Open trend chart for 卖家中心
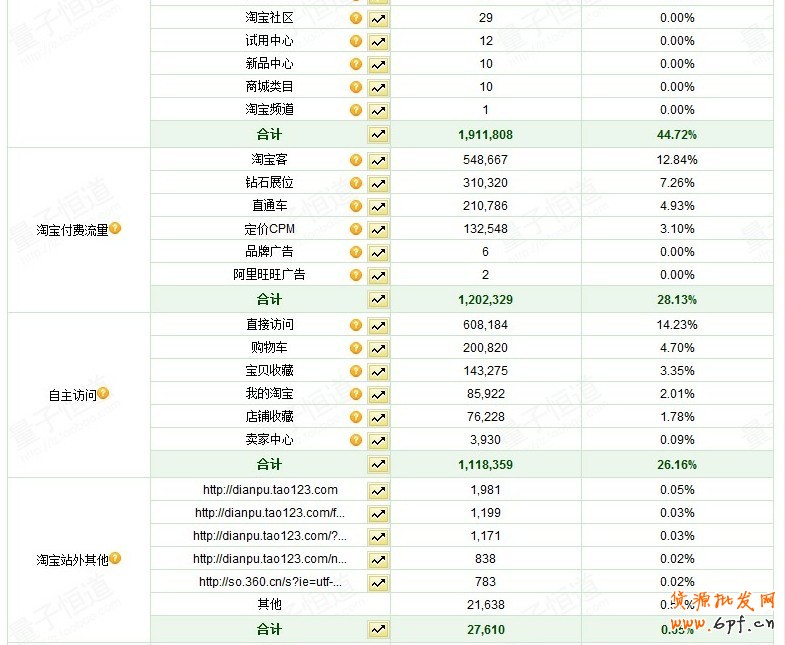Viewport: 785px width, 645px height. 378,441
